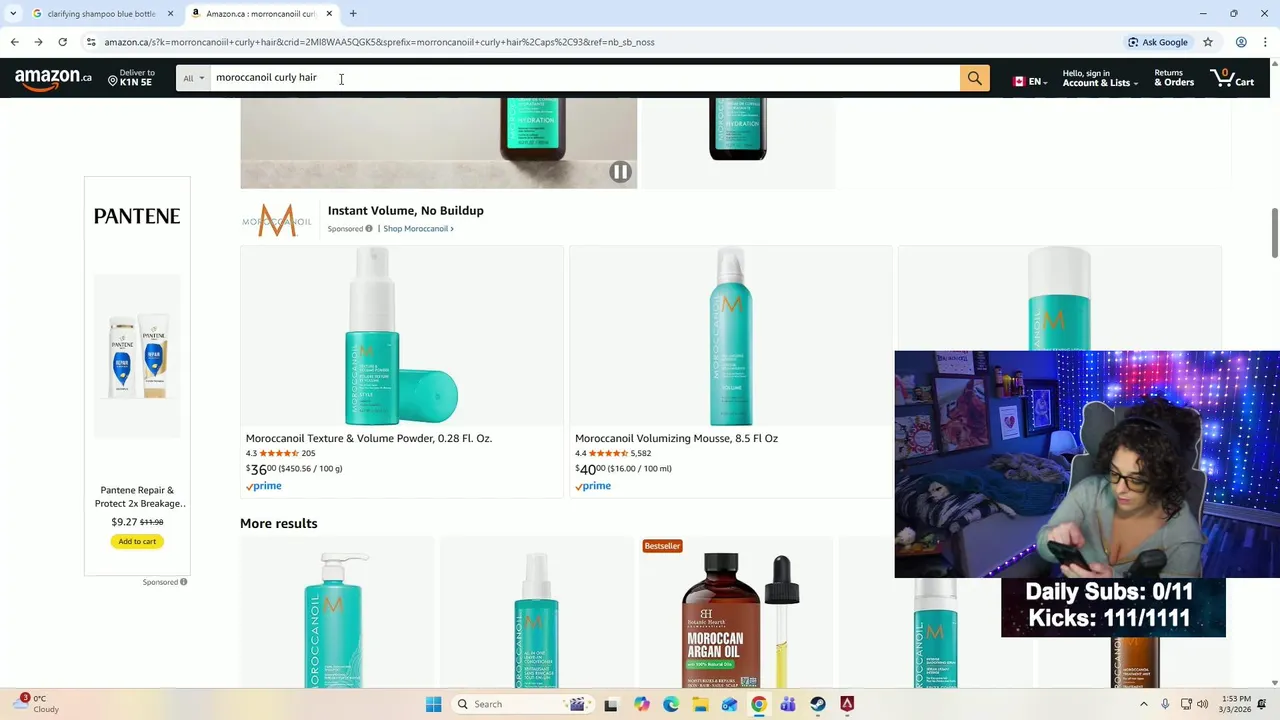Open Moroccanoil Texture & Volume Powder title
Screen dimensions: 1280x720
(x=369, y=438)
